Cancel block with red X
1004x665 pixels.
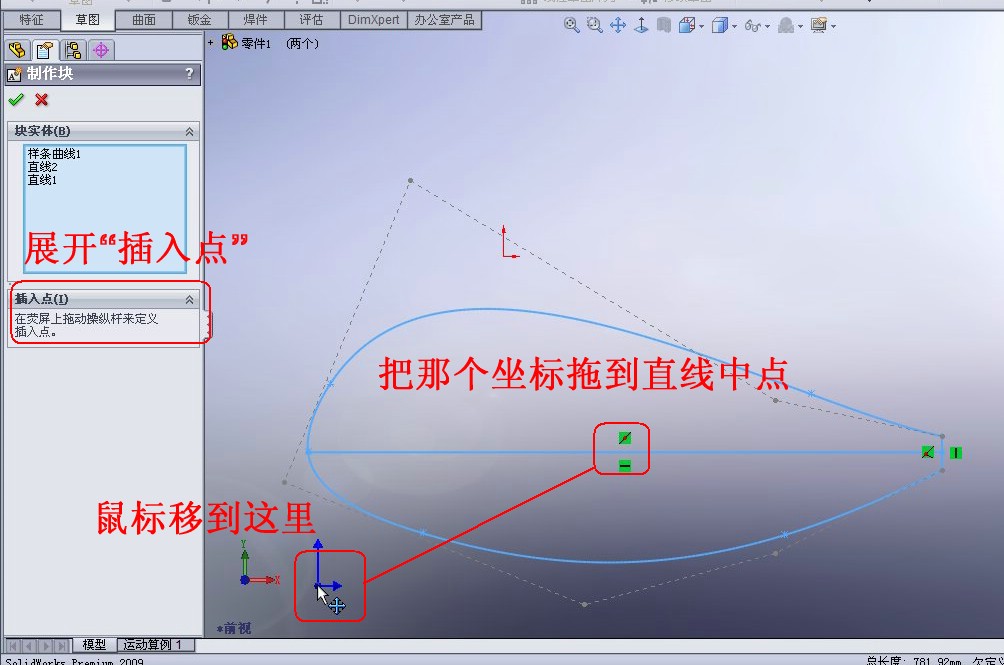click(x=42, y=100)
